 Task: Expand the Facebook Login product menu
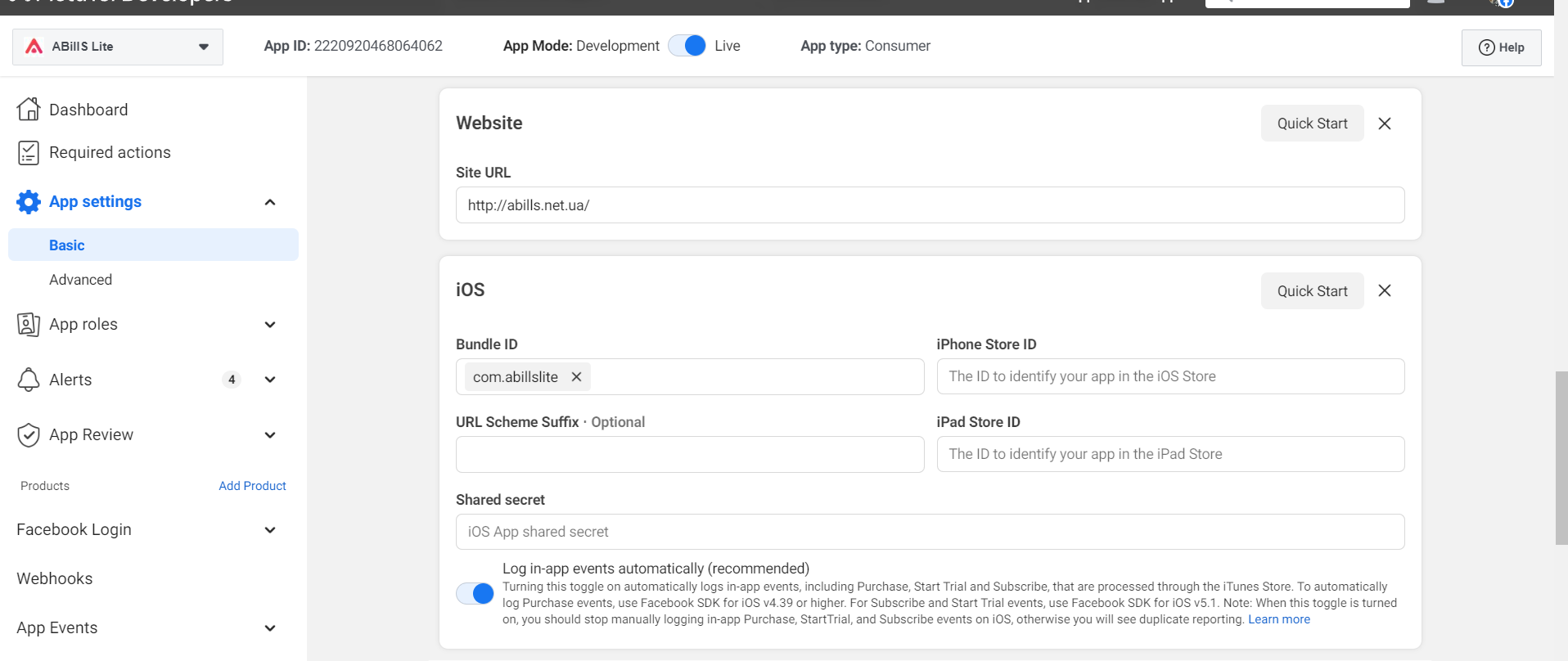point(270,530)
